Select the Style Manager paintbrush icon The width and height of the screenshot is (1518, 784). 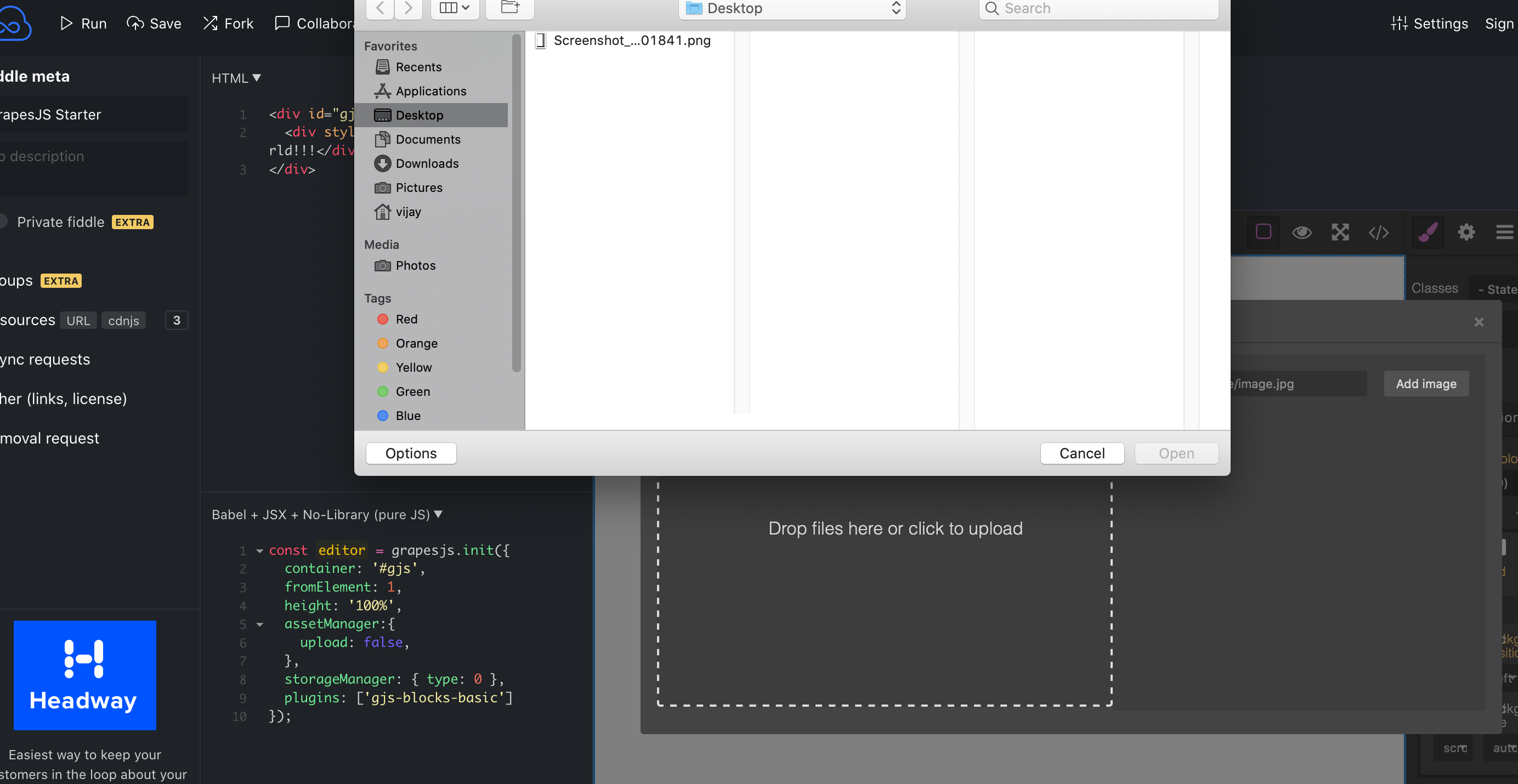[1428, 232]
